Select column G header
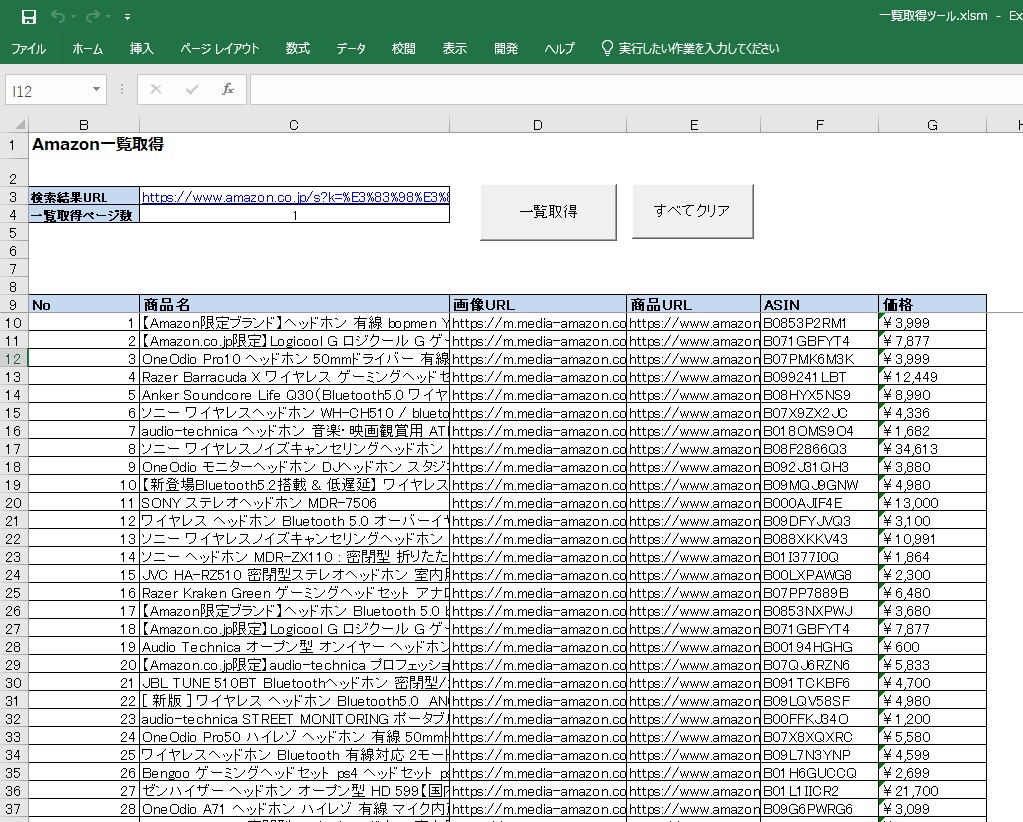This screenshot has height=822, width=1023. [932, 125]
